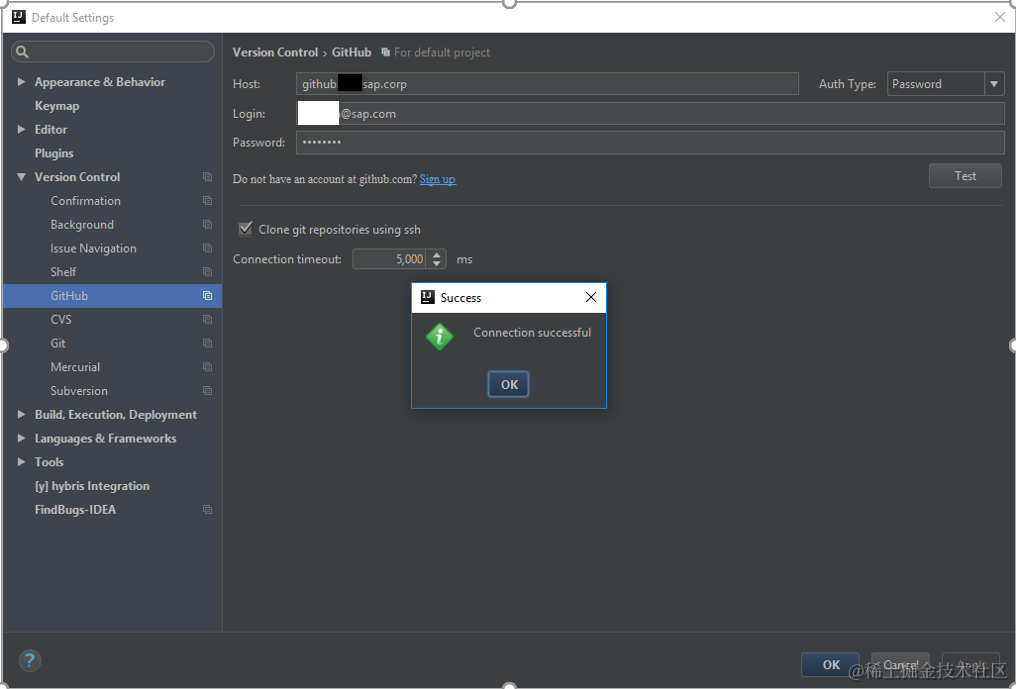Click the Version Control breadcrumb in header
Screen dimensions: 1016x689
coord(275,53)
